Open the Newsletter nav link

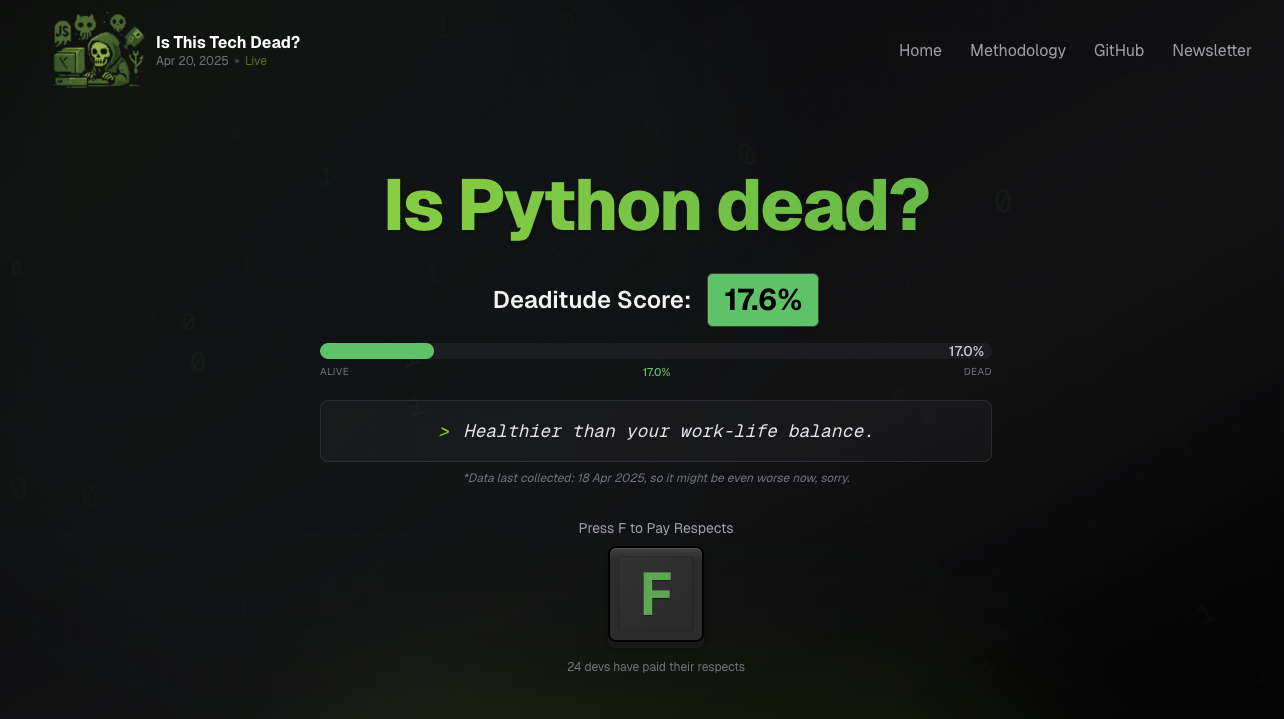(x=1212, y=50)
